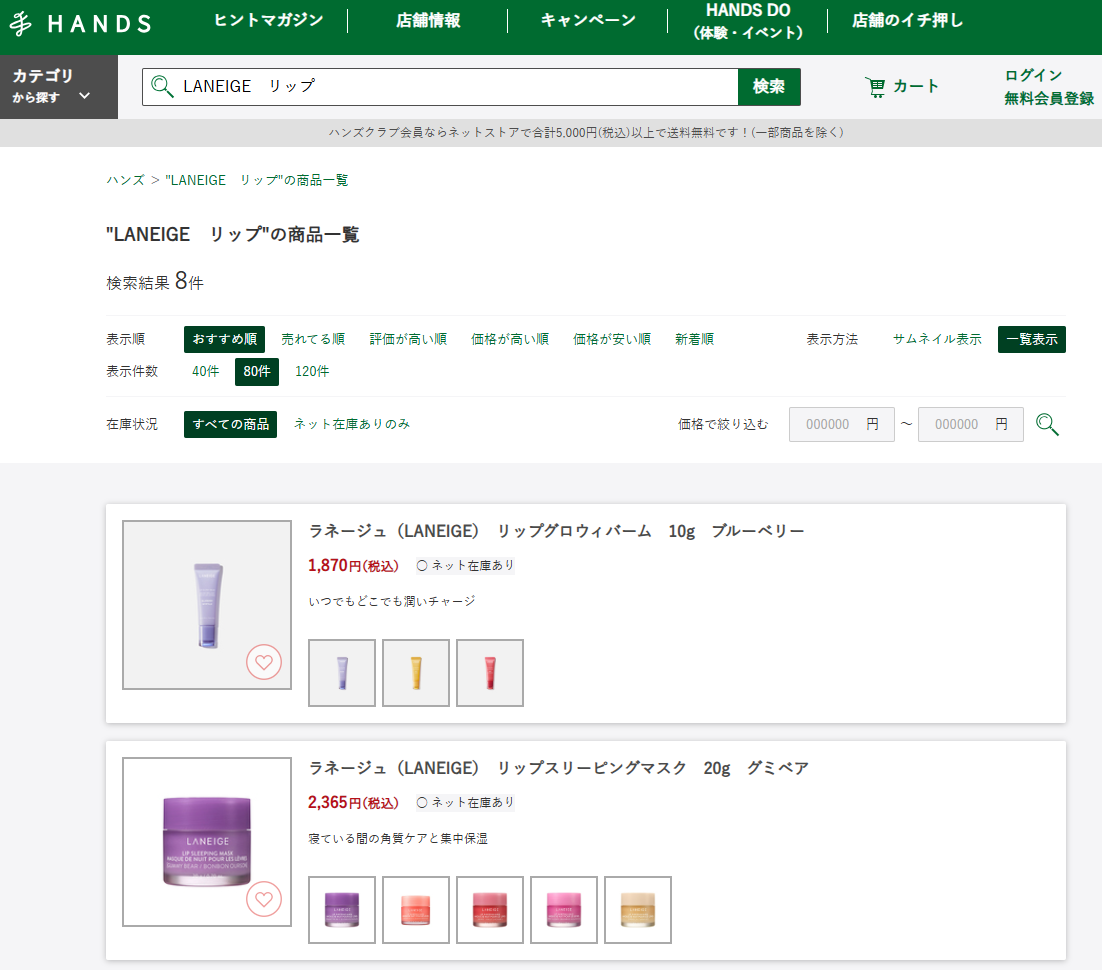Open リップスリーピングマスク グミベア product title
Image resolution: width=1102 pixels, height=970 pixels.
tap(559, 768)
